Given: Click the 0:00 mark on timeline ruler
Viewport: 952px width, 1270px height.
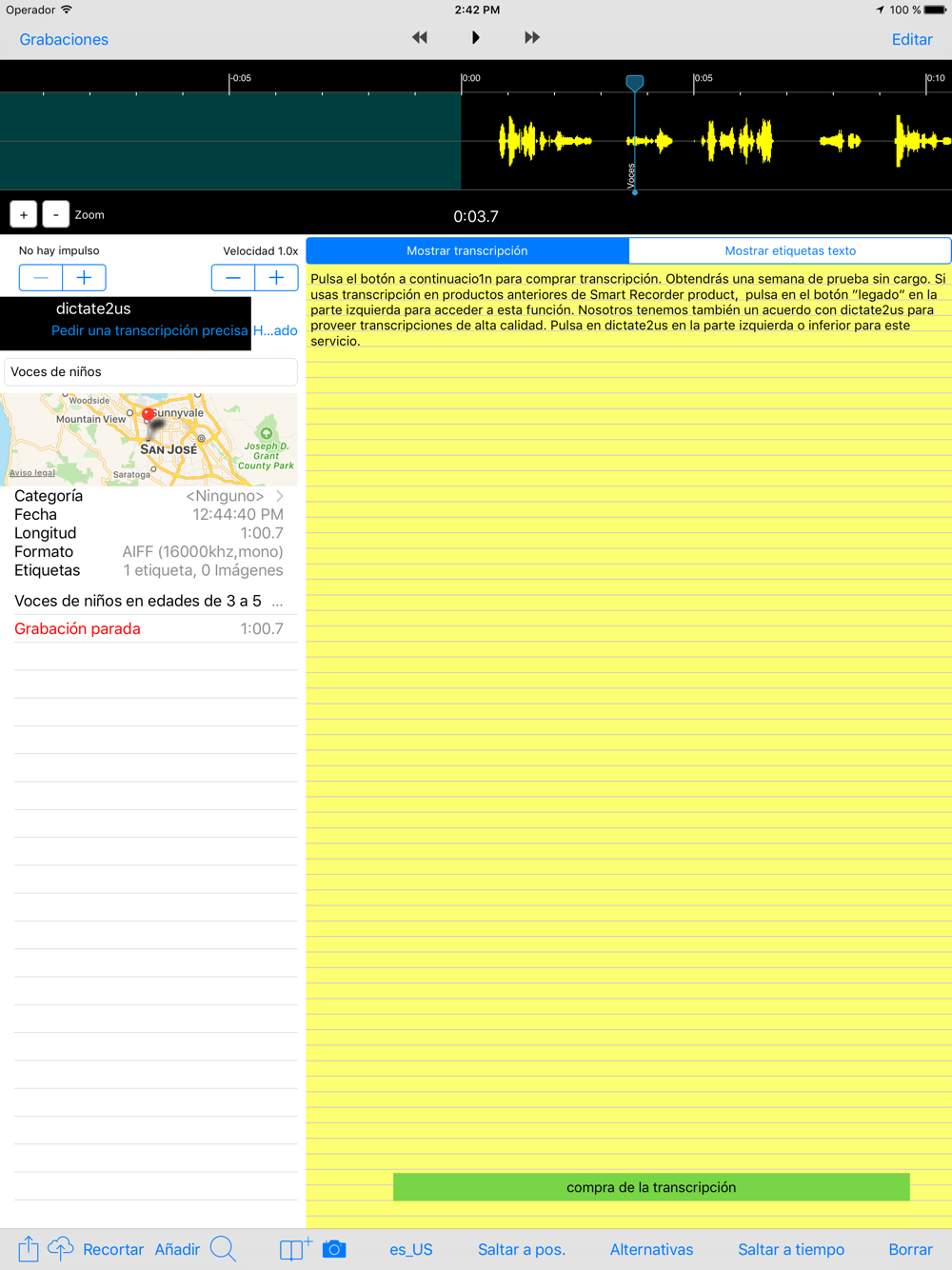Looking at the screenshot, I should pos(470,78).
